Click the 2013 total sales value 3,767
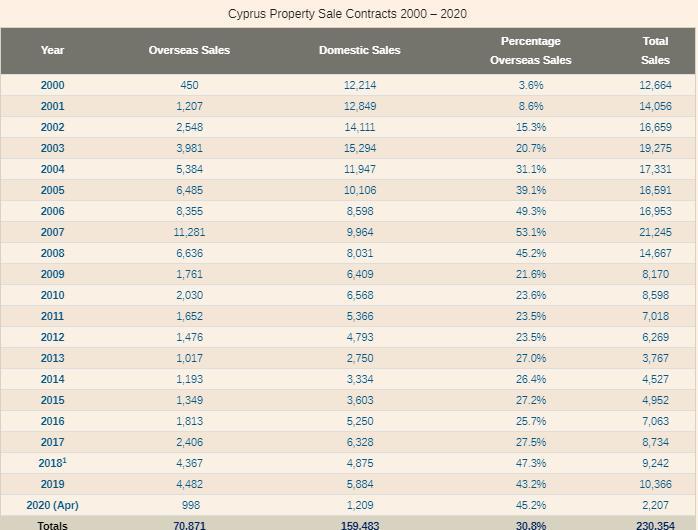This screenshot has height=530, width=698. pyautogui.click(x=655, y=358)
